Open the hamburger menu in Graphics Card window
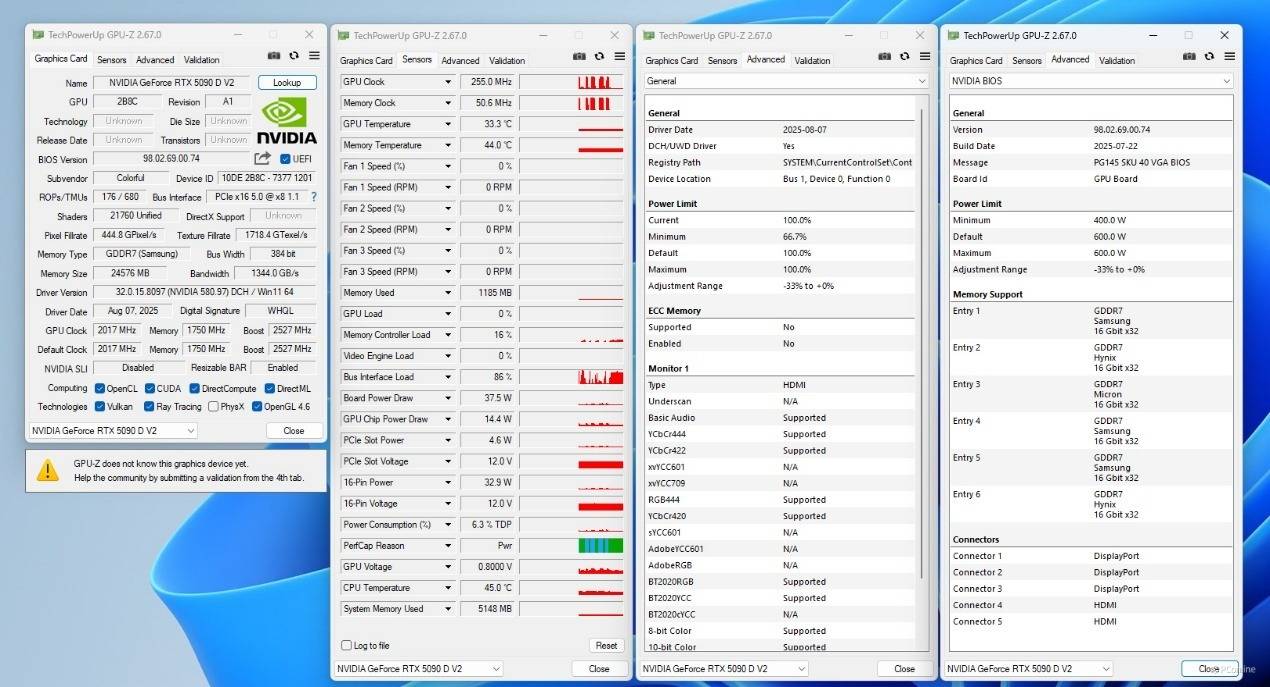Screen dimensions: 1270x687 pos(314,57)
